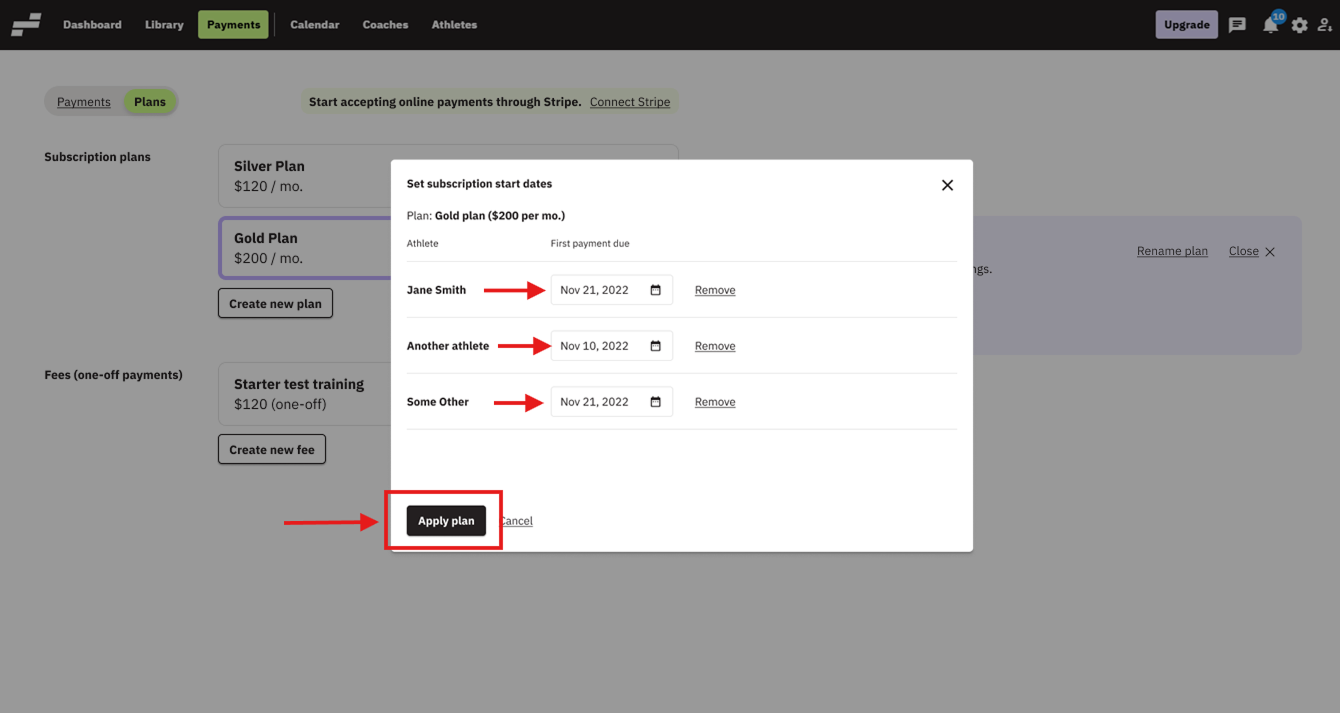Edit Another athlete payment date field

pos(611,346)
